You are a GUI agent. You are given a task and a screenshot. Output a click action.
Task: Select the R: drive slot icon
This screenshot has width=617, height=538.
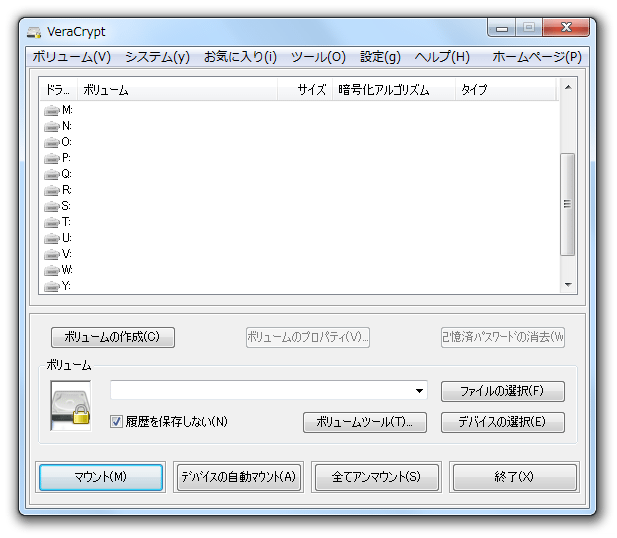coord(52,190)
